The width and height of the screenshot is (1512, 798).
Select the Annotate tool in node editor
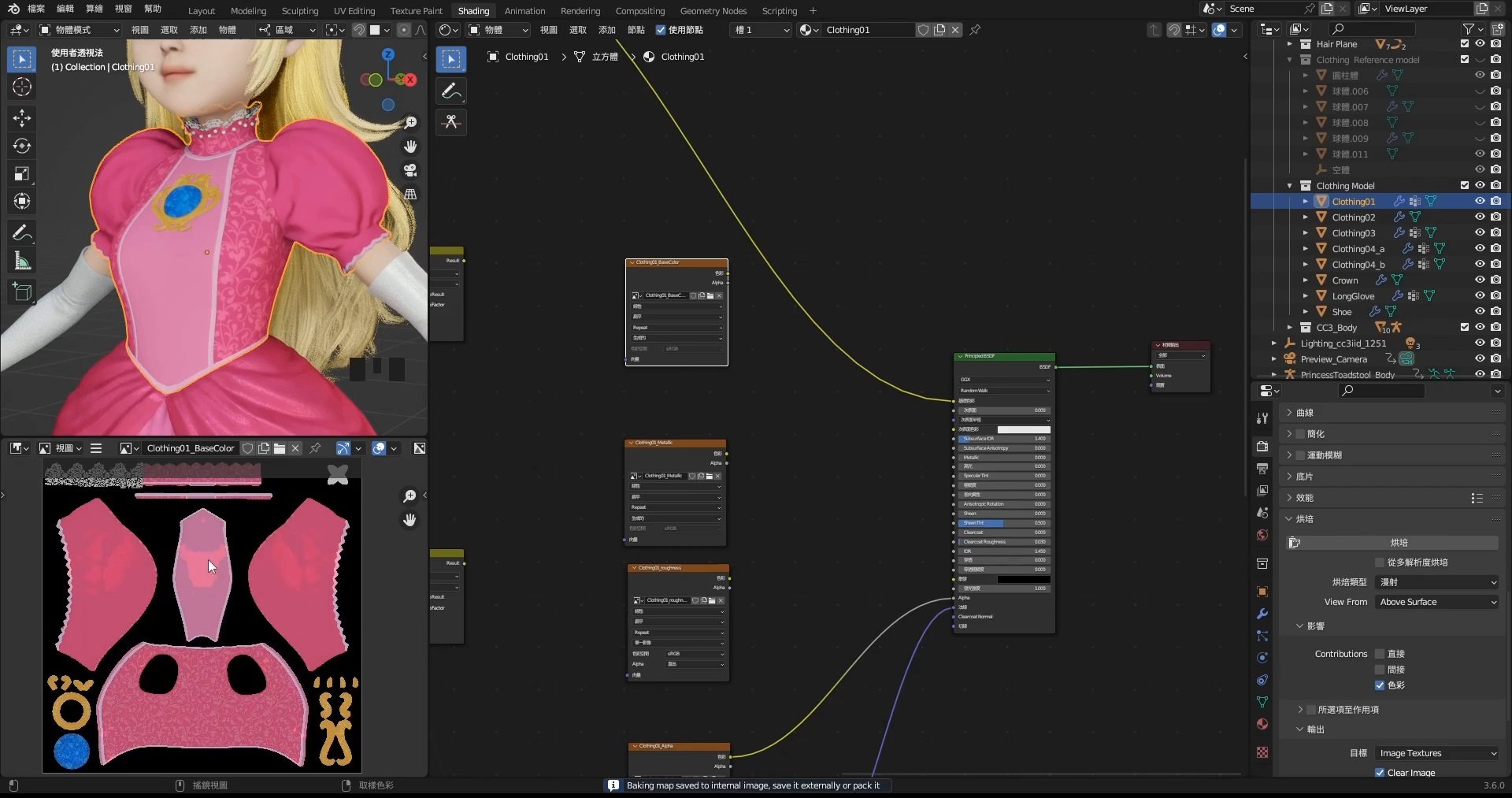[x=451, y=91]
